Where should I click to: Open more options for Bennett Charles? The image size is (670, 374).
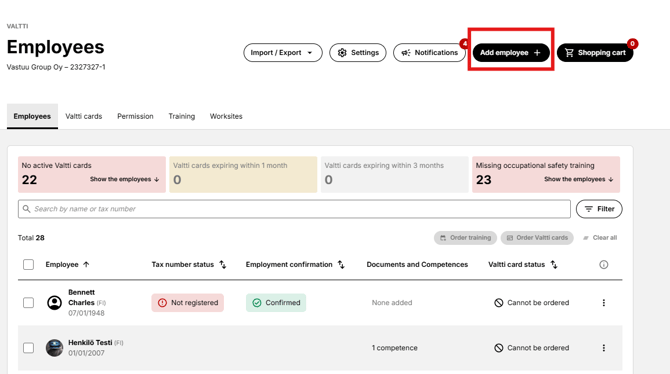click(x=604, y=303)
